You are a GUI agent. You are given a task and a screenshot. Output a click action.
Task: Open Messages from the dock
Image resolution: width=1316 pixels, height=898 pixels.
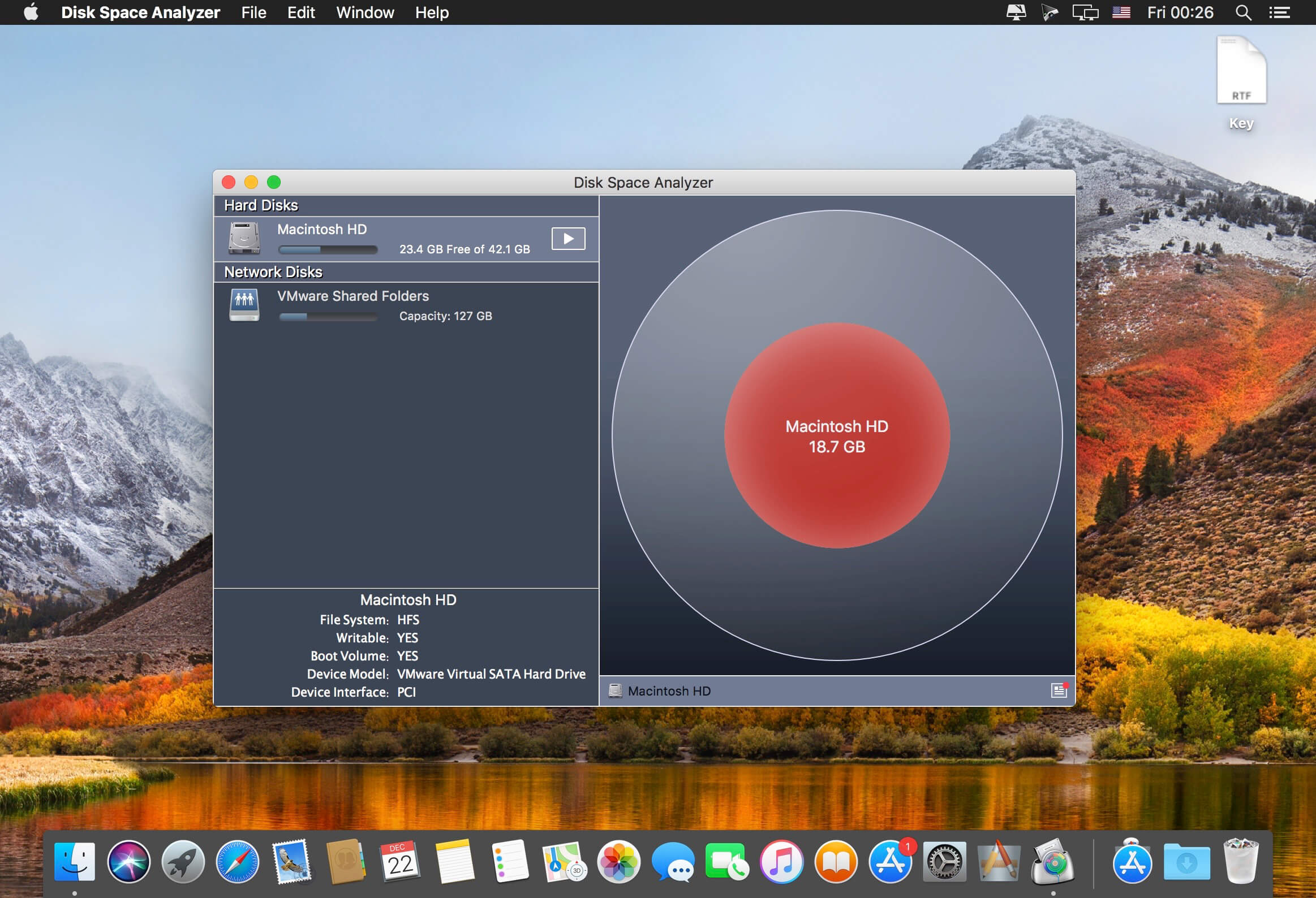673,861
